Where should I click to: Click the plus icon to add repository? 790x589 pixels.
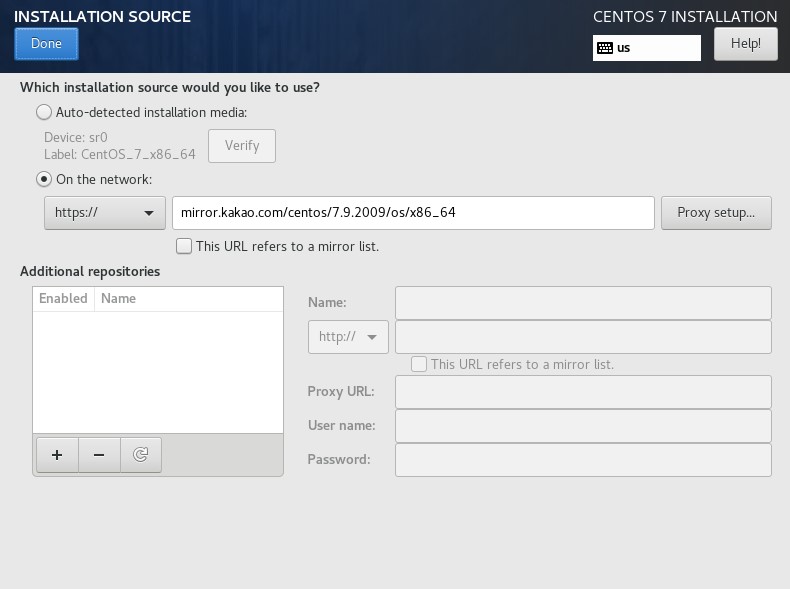pos(57,455)
